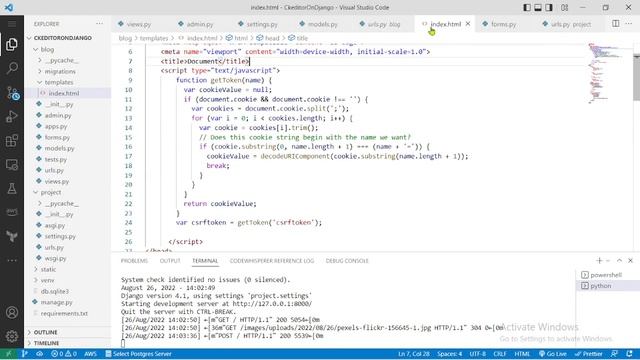
Task: Create a new terminal with plus icon
Action: (x=599, y=260)
